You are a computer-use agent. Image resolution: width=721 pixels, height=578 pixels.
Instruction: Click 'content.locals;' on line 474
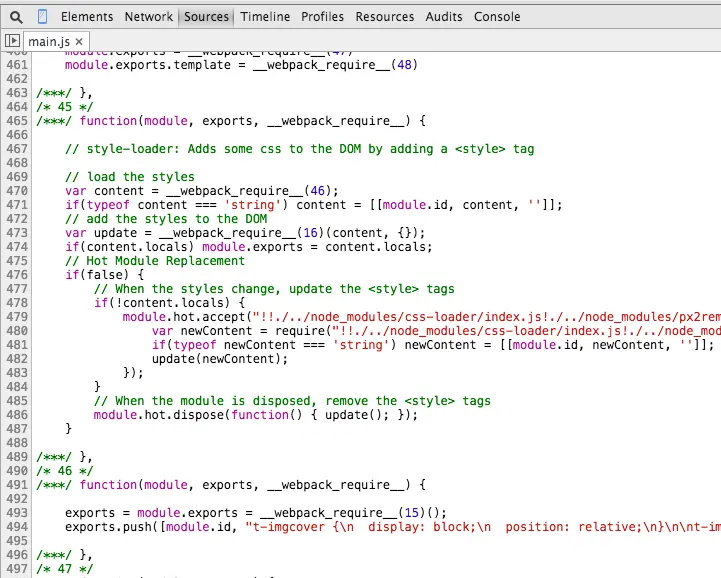[x=378, y=247]
